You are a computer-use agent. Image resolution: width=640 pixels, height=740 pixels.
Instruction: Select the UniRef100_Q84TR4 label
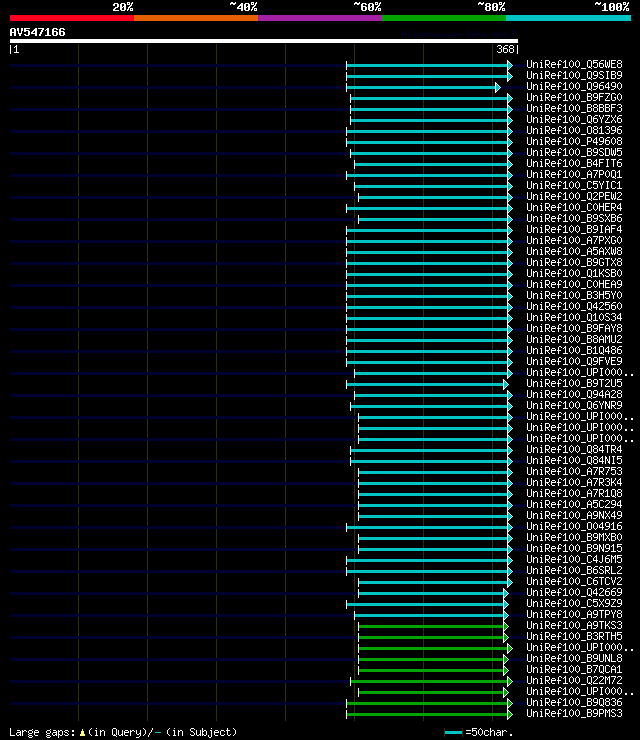click(574, 450)
